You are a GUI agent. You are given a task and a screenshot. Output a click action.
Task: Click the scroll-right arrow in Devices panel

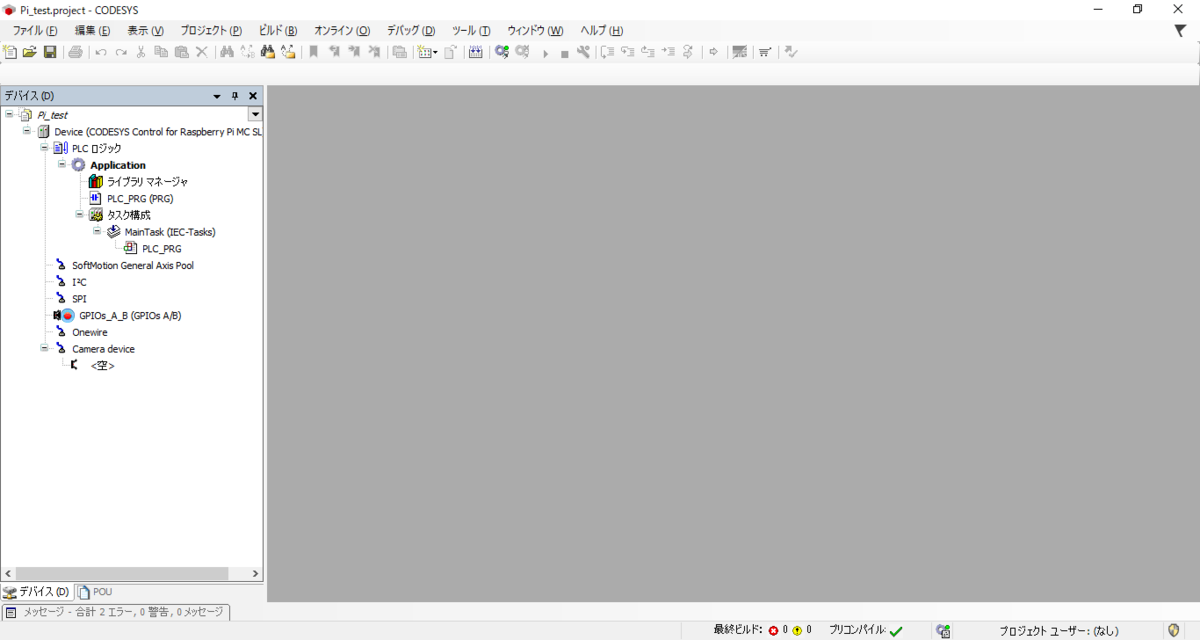coord(255,574)
